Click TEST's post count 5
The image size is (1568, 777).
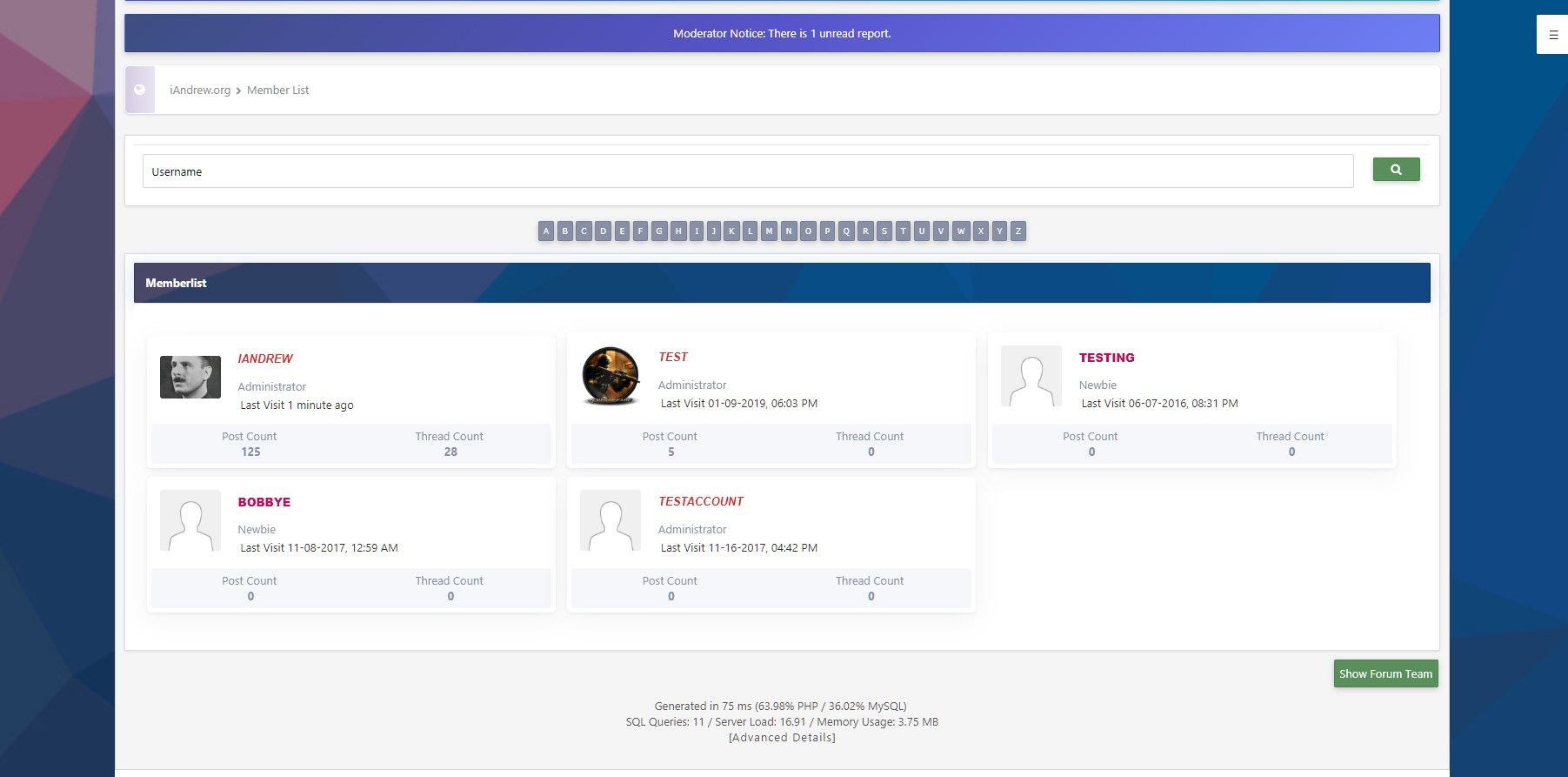pos(671,452)
